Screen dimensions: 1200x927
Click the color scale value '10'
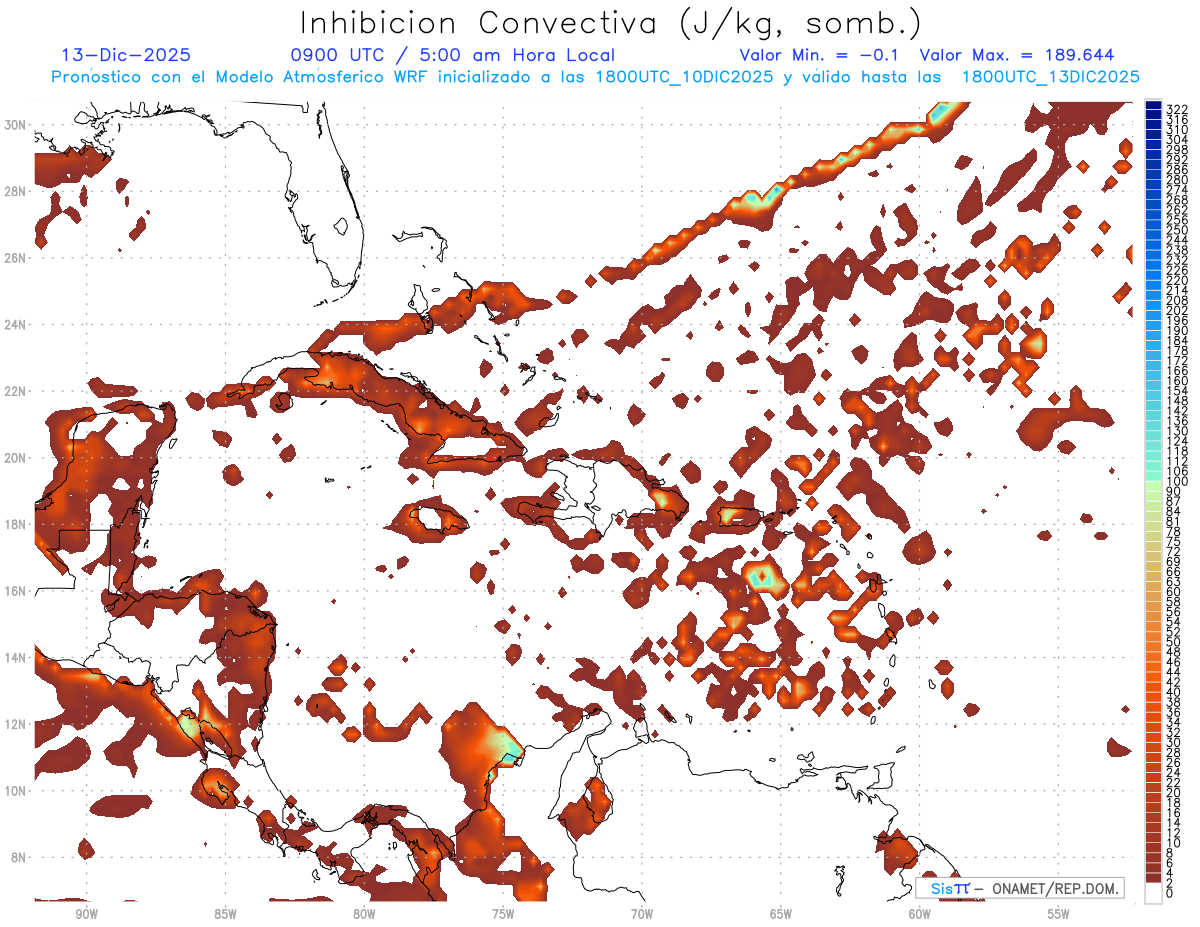[1173, 843]
